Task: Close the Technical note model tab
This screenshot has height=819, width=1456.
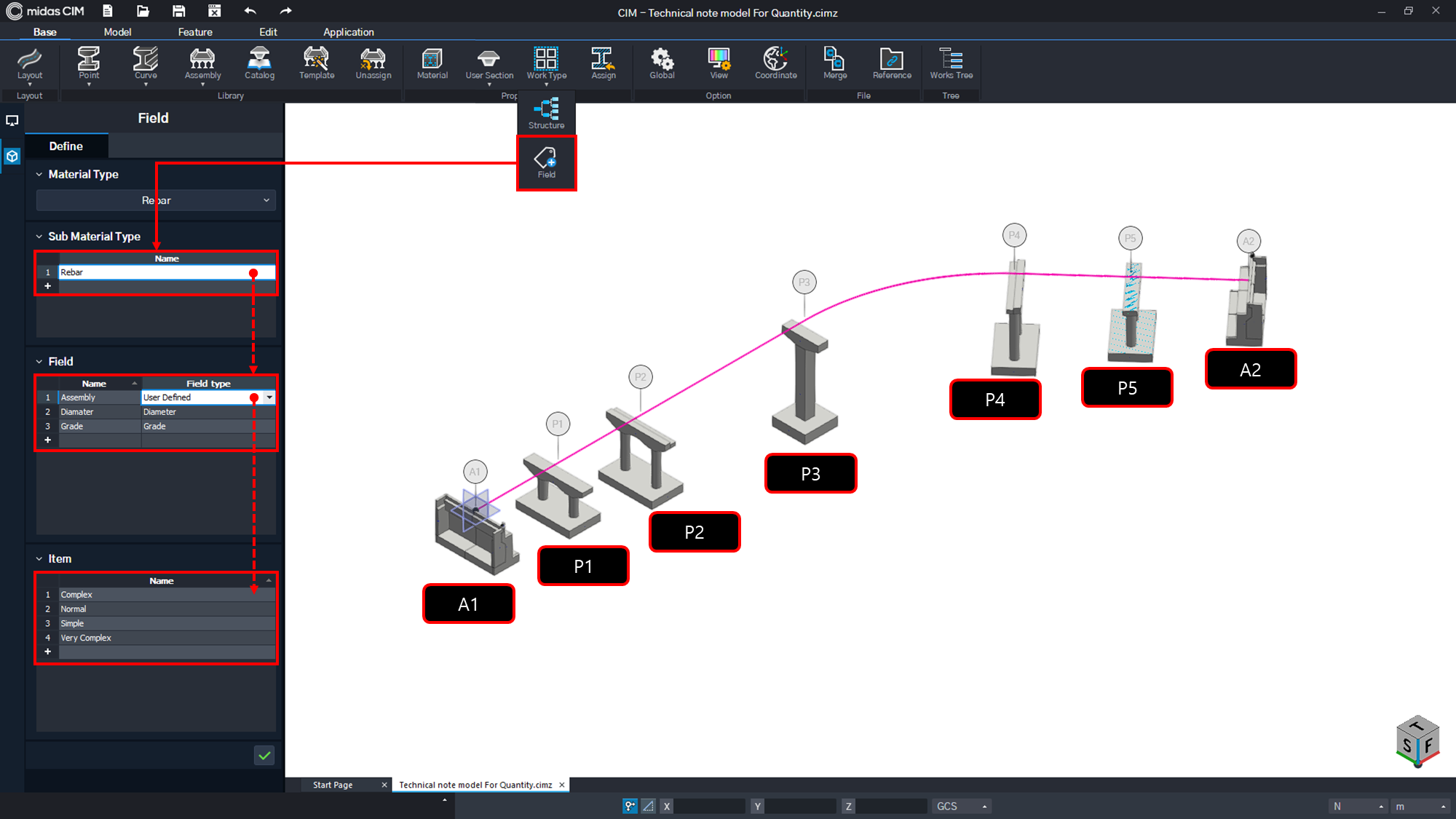Action: click(562, 785)
